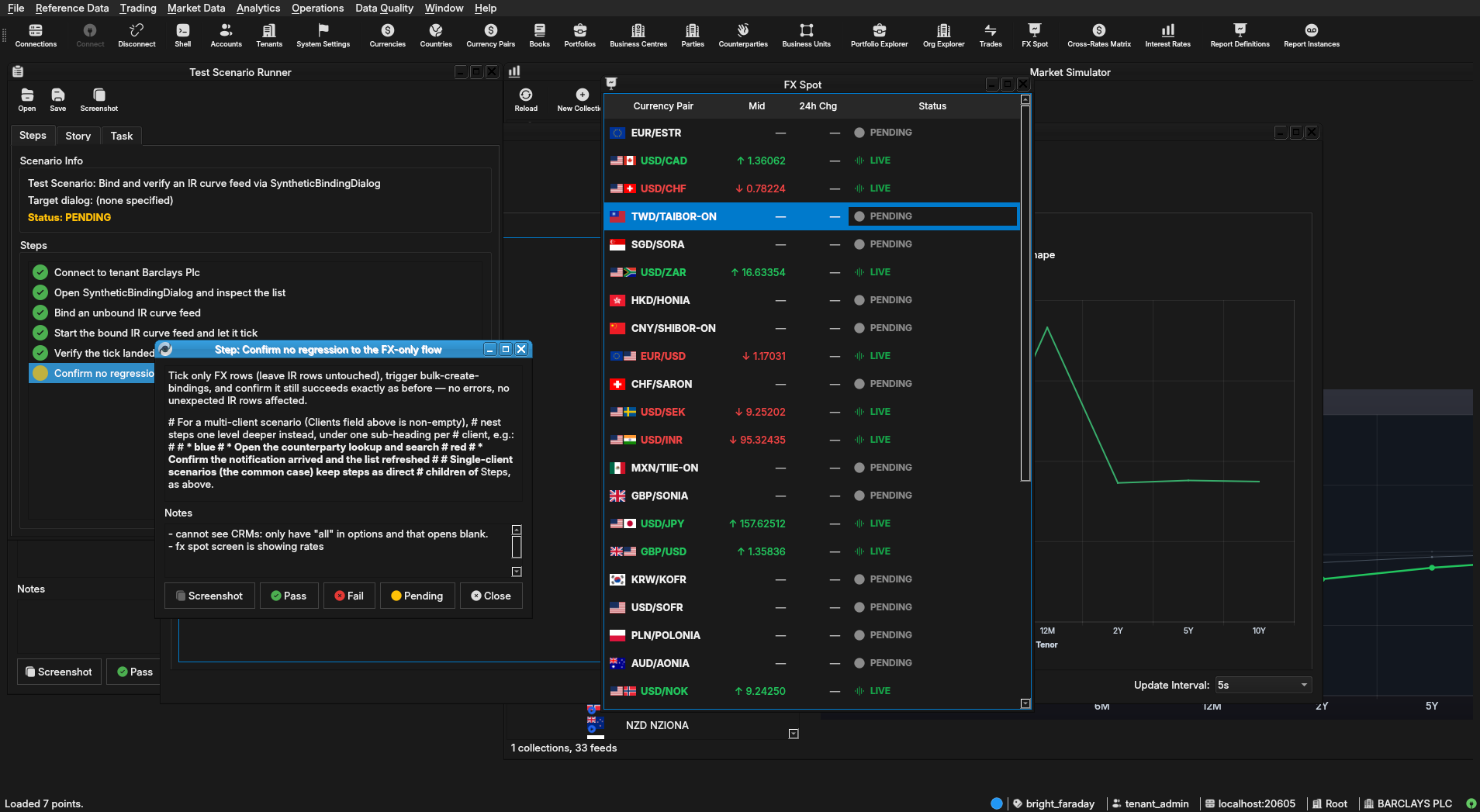Open the Currencies toolbar icon
Screen dimensions: 1480x812
tap(387, 36)
